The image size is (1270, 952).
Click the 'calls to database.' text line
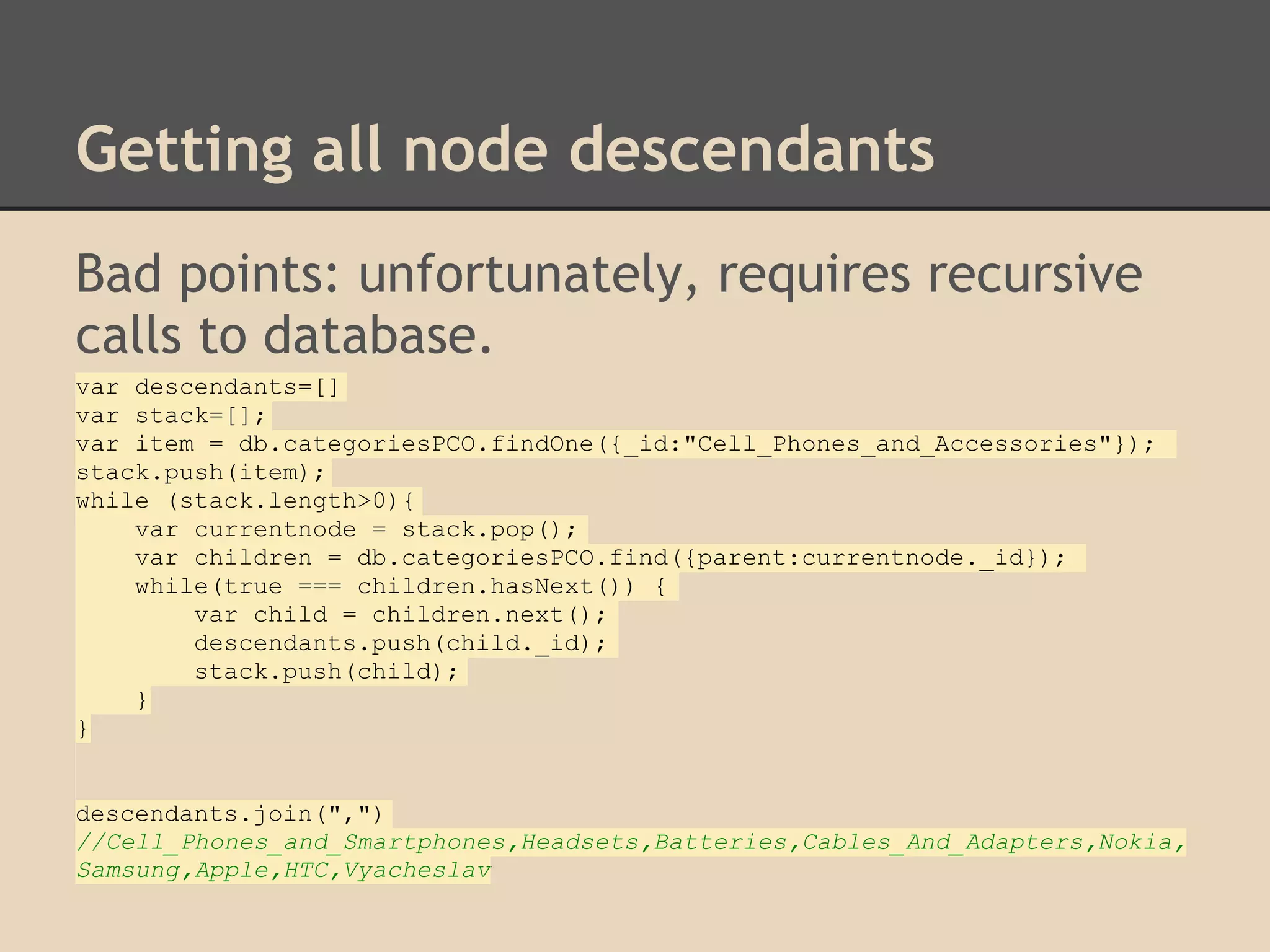(x=283, y=335)
